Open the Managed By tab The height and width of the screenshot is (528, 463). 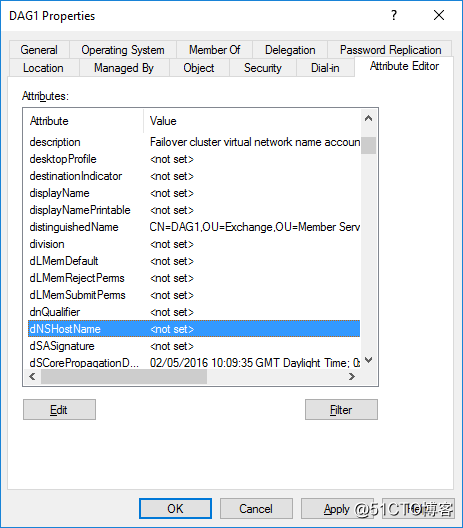124,68
